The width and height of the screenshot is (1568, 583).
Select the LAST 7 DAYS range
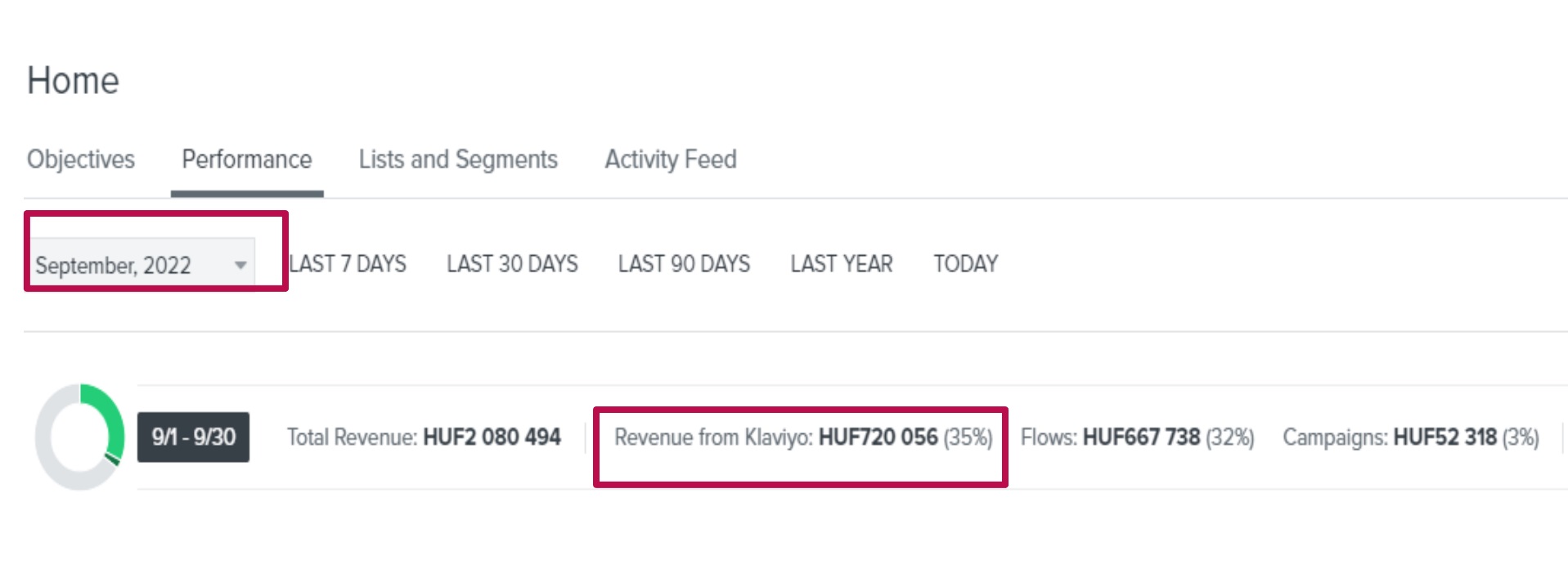(x=348, y=264)
